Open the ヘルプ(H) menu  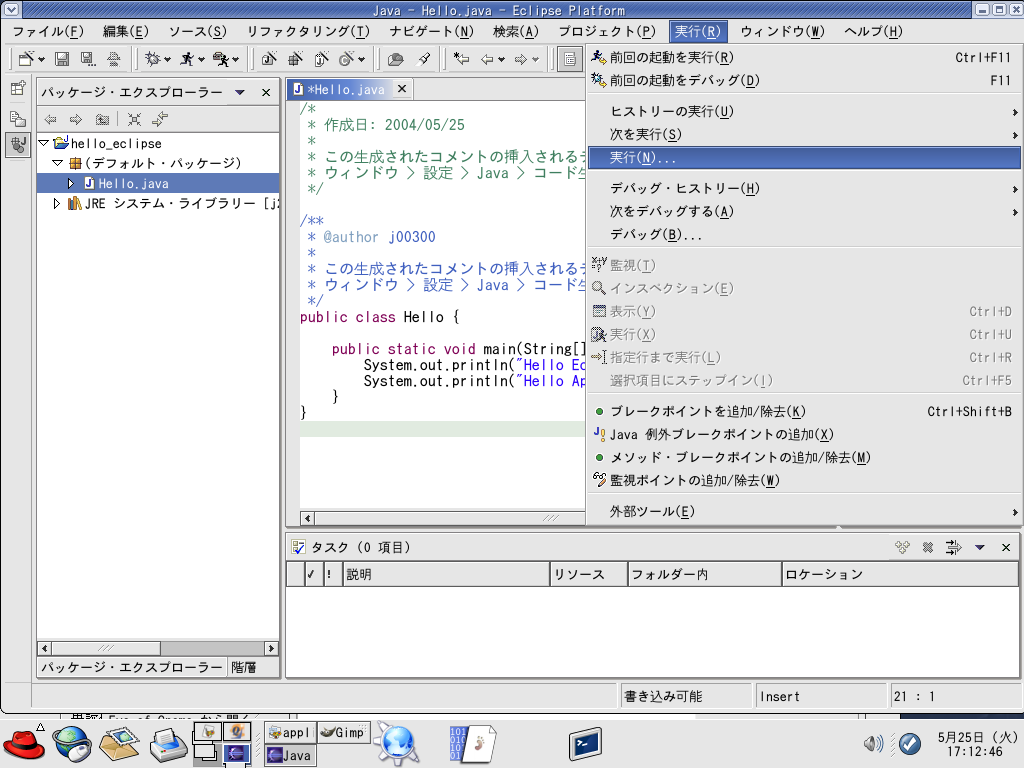pyautogui.click(x=873, y=31)
